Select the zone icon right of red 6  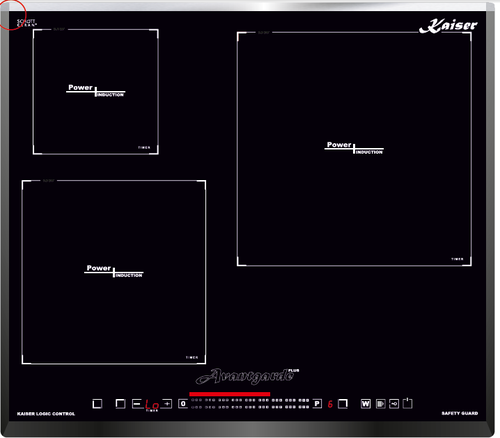pyautogui.click(x=343, y=404)
